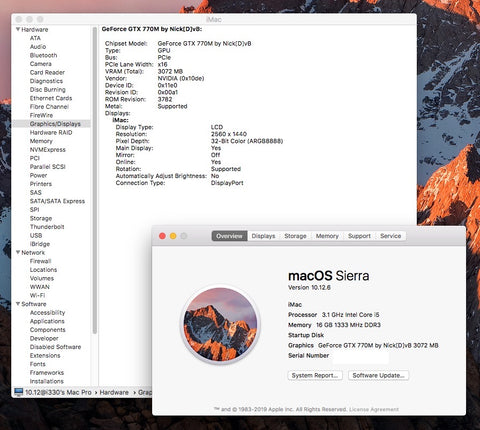
Task: Select NVMExpress in sidebar
Action: point(47,150)
